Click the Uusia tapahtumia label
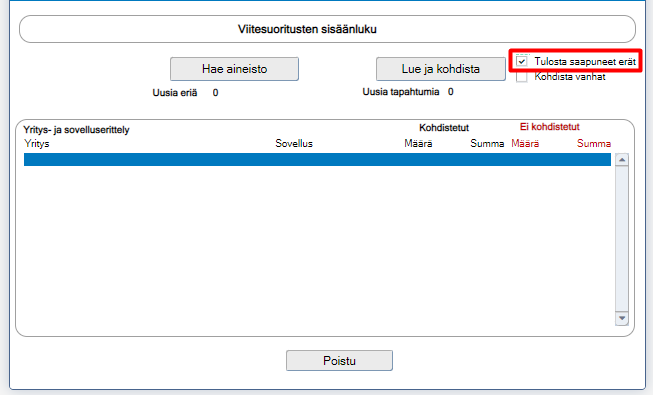 401,92
